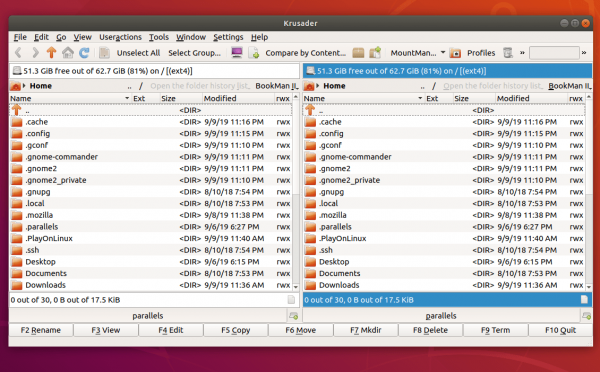
Task: Click the up-arrow parent directory entry in left panel
Action: click(150, 110)
